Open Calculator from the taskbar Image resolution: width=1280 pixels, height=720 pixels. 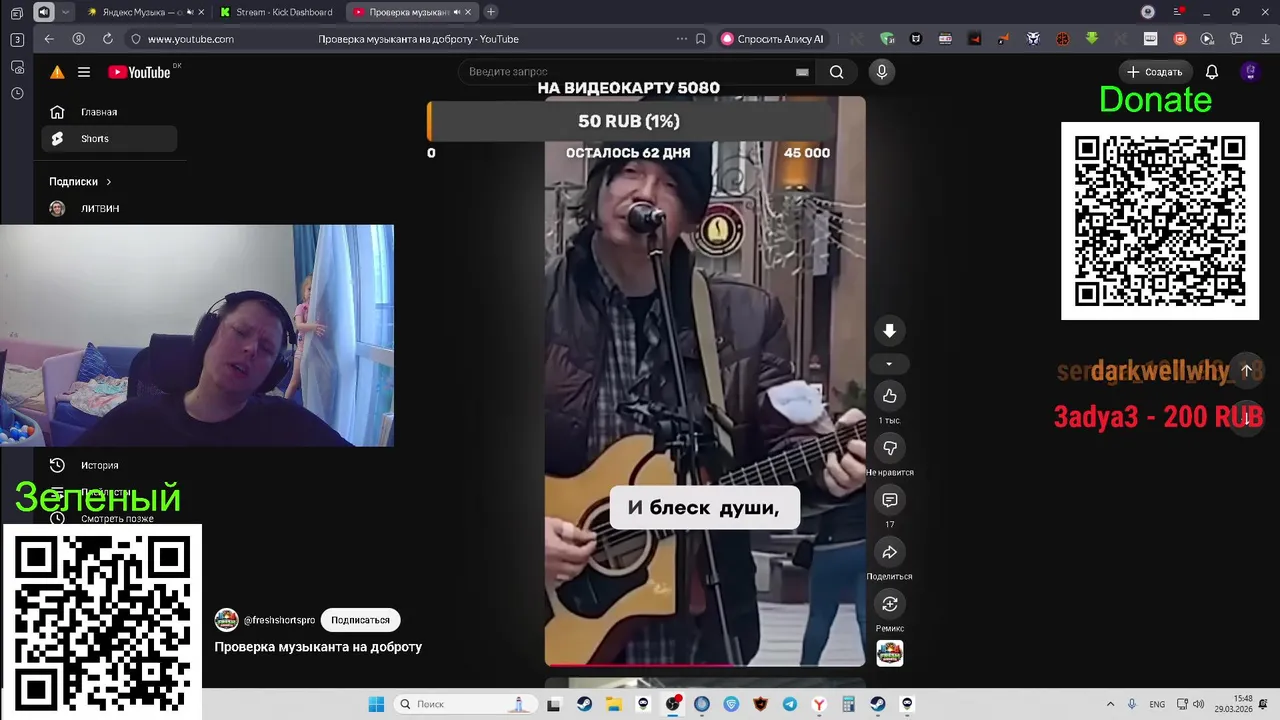848,704
